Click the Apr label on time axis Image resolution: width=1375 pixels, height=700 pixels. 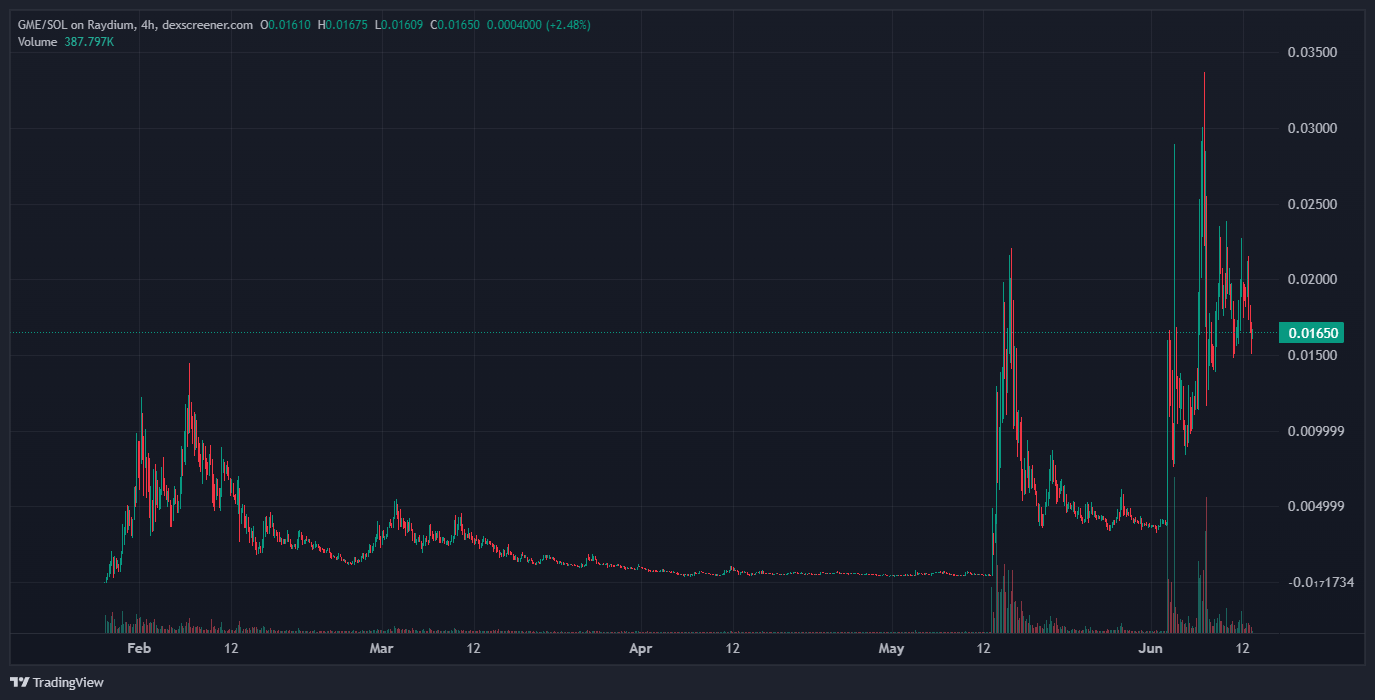[640, 649]
